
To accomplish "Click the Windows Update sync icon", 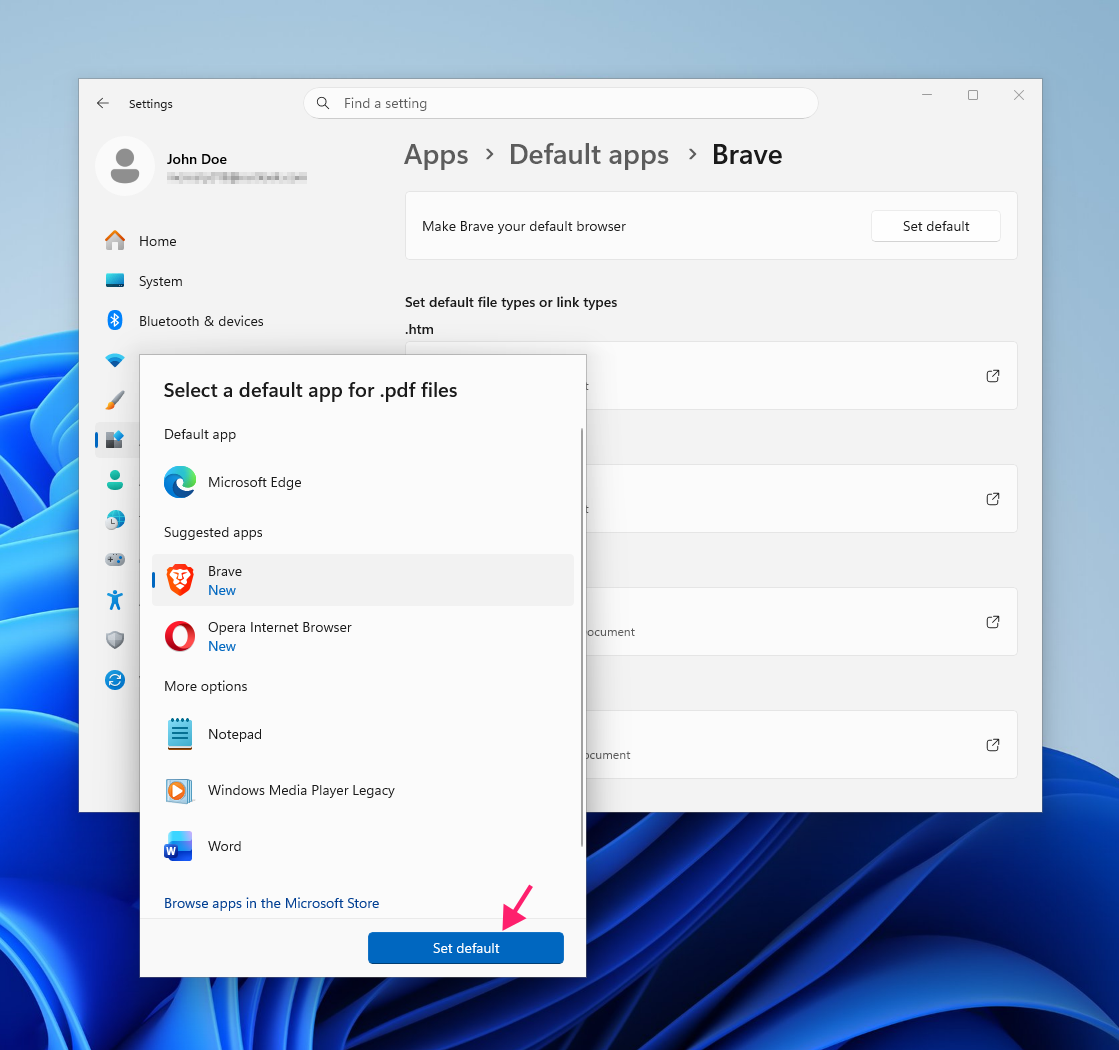I will pyautogui.click(x=115, y=680).
